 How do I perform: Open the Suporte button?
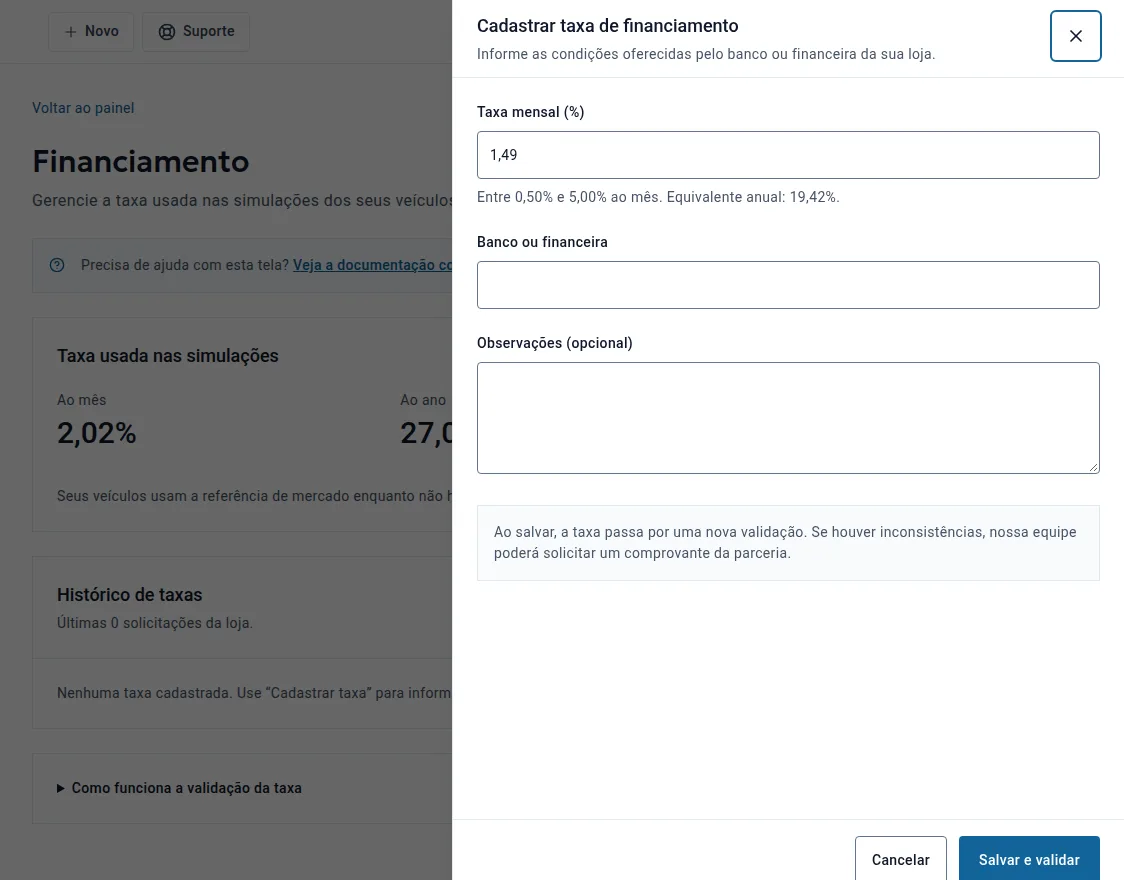(196, 32)
